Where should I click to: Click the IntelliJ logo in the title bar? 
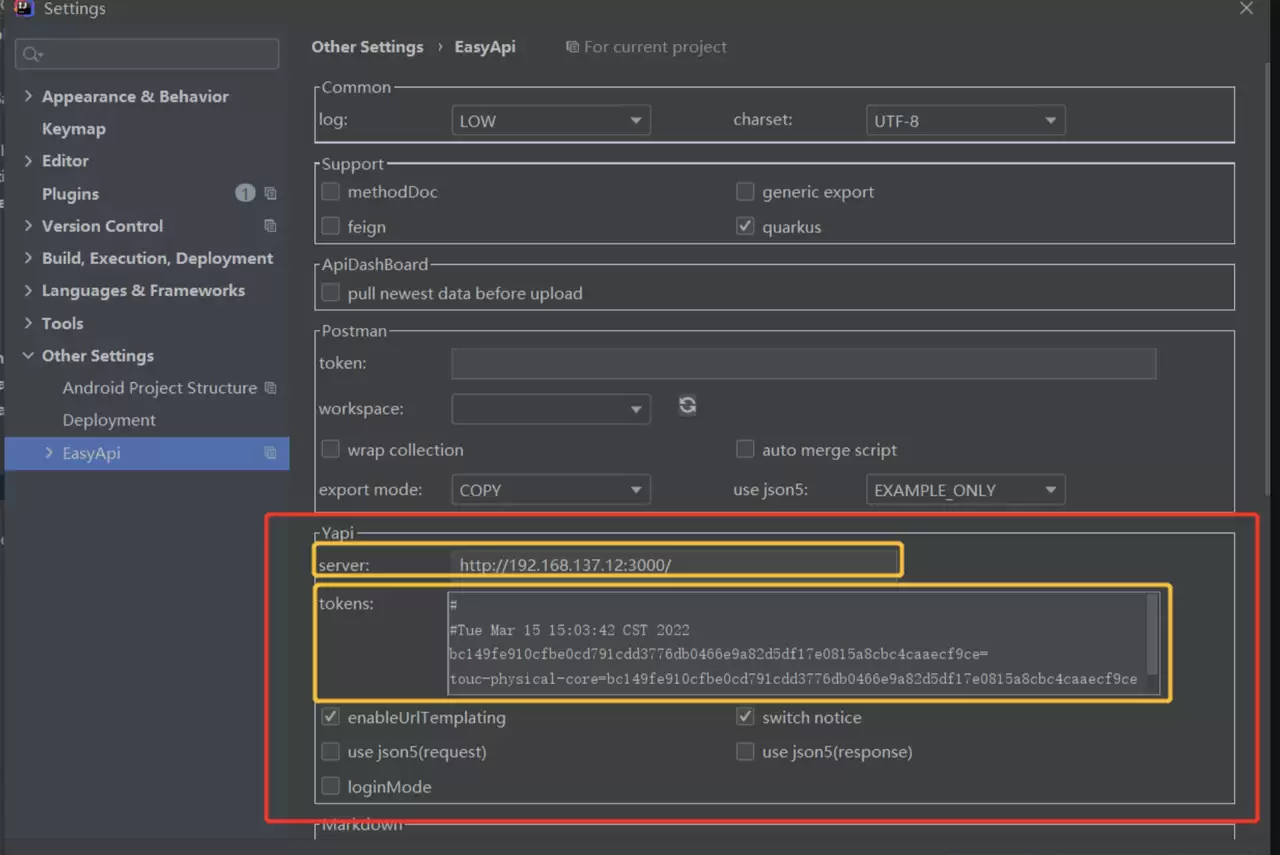25,9
